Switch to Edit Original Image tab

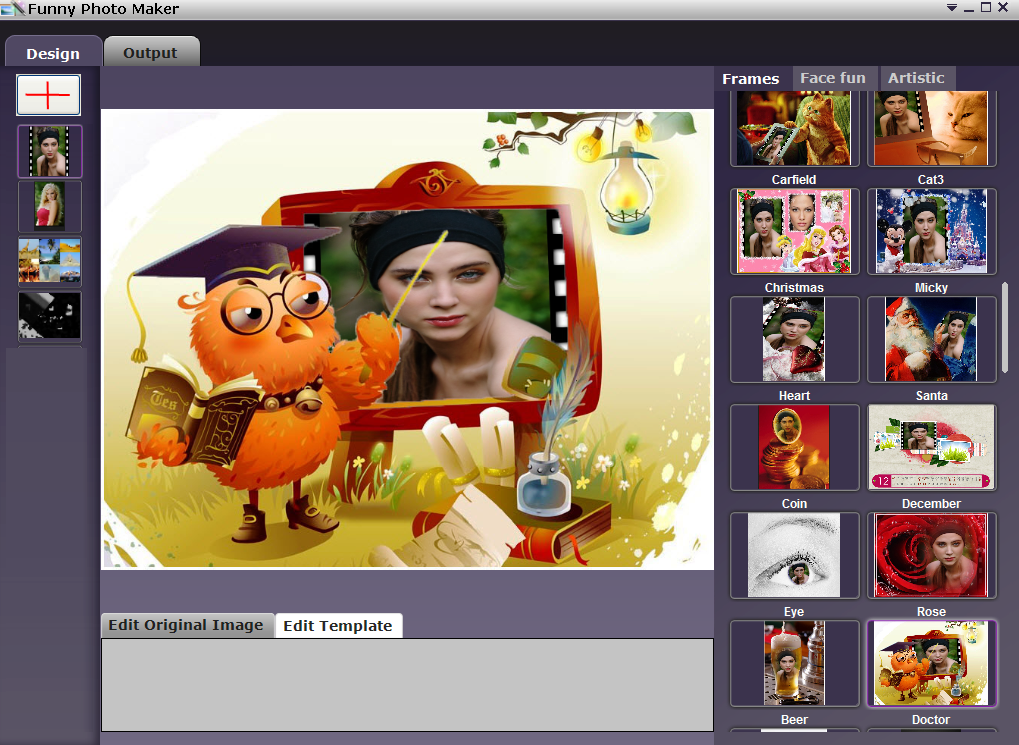[x=186, y=625]
